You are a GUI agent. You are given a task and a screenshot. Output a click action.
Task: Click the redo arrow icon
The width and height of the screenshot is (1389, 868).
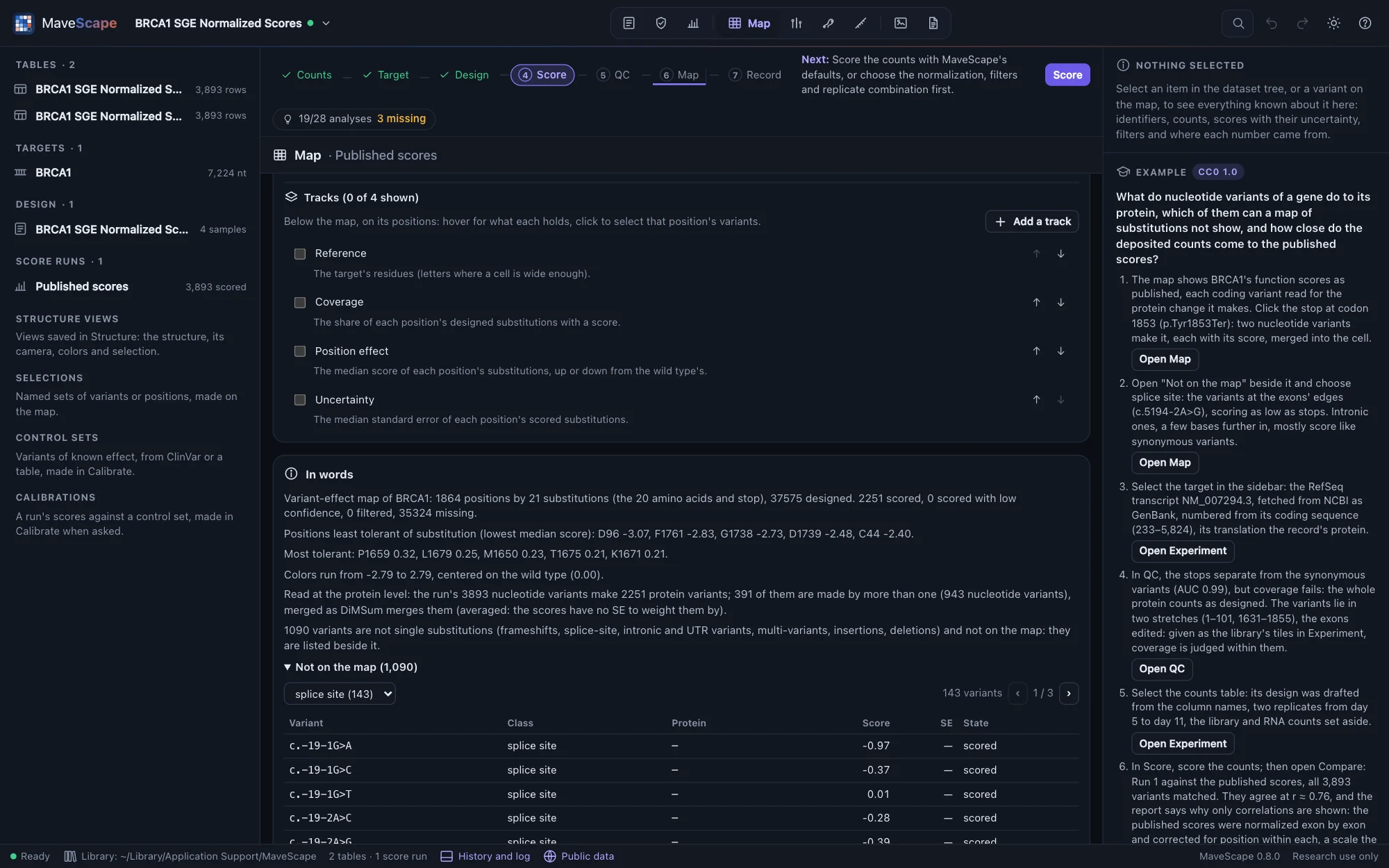[x=1302, y=23]
